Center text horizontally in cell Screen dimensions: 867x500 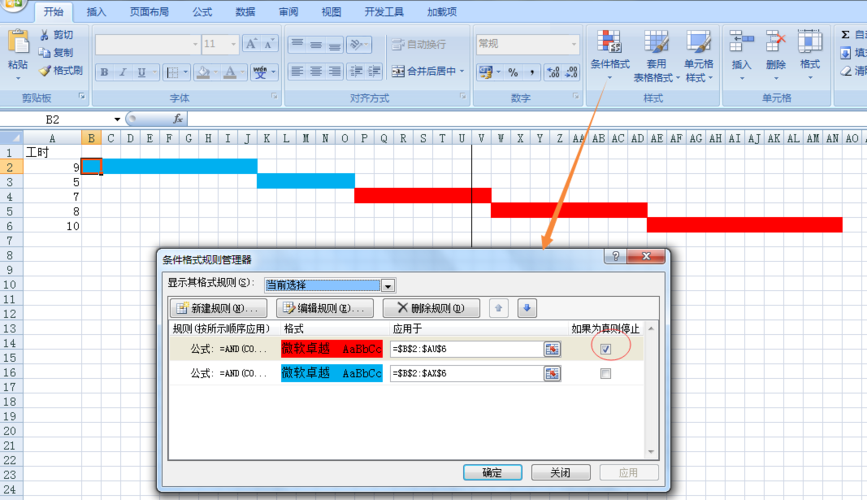316,71
